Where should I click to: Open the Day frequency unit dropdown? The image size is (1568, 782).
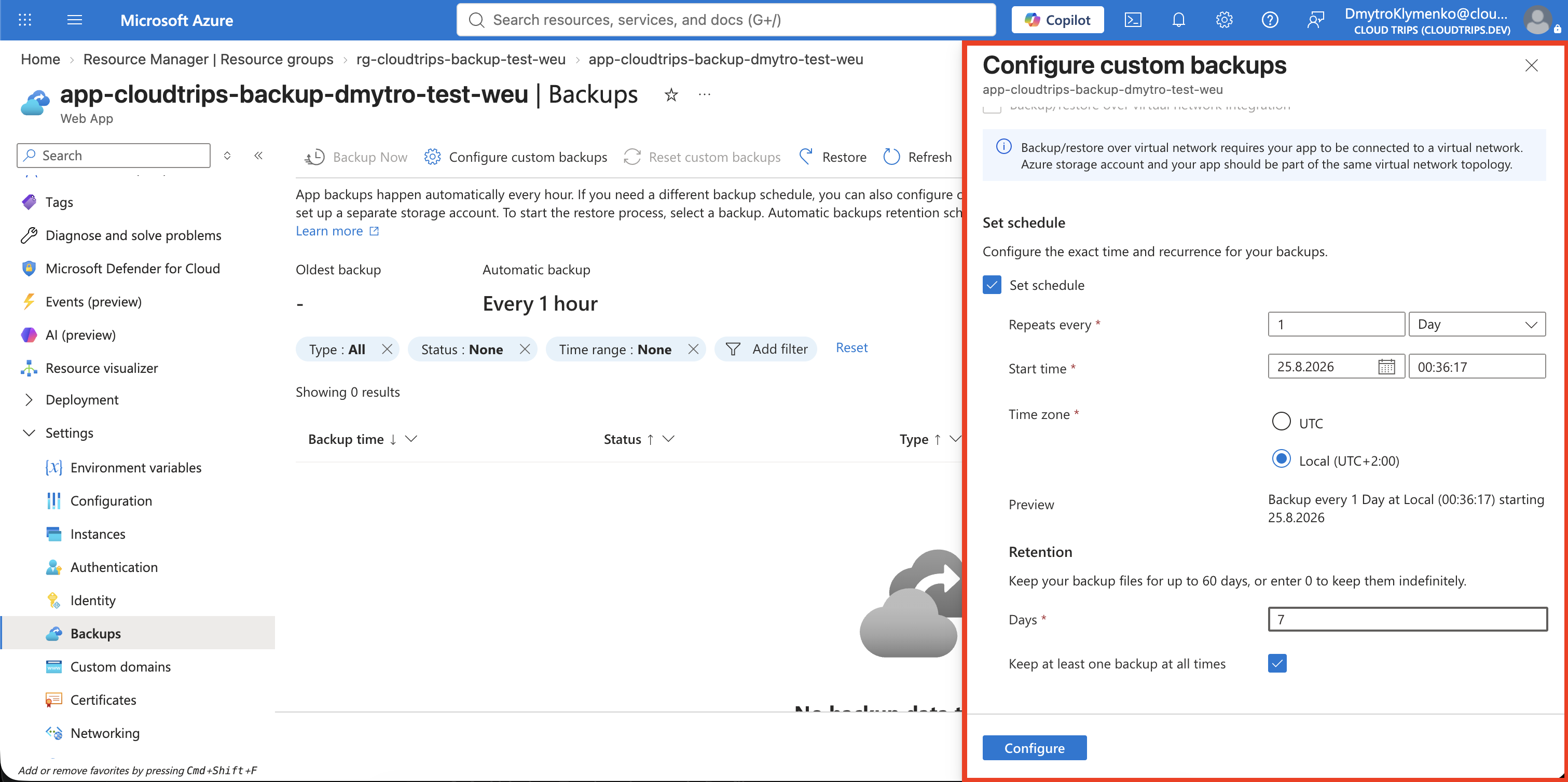[1477, 324]
